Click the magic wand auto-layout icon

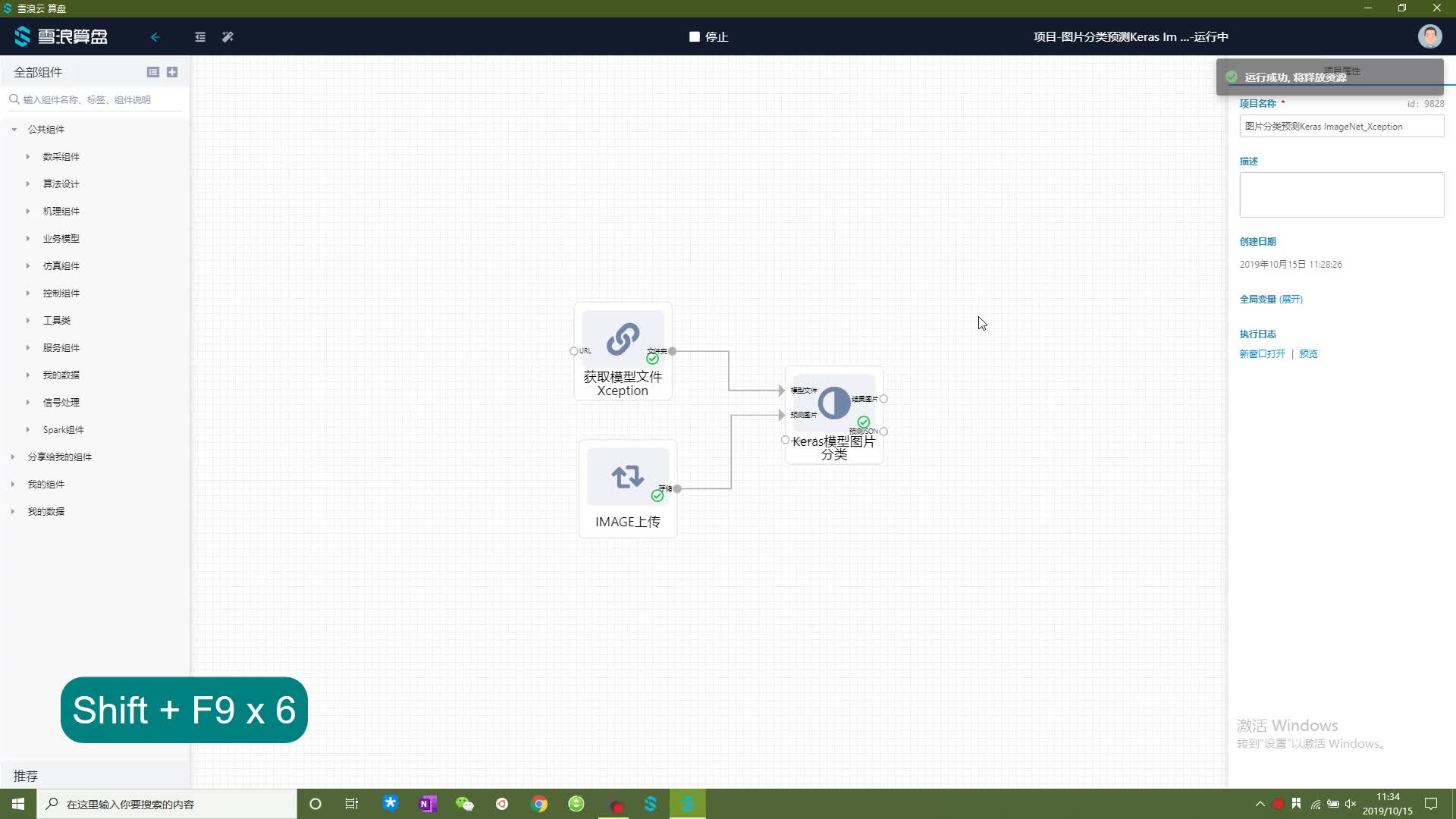pos(227,36)
